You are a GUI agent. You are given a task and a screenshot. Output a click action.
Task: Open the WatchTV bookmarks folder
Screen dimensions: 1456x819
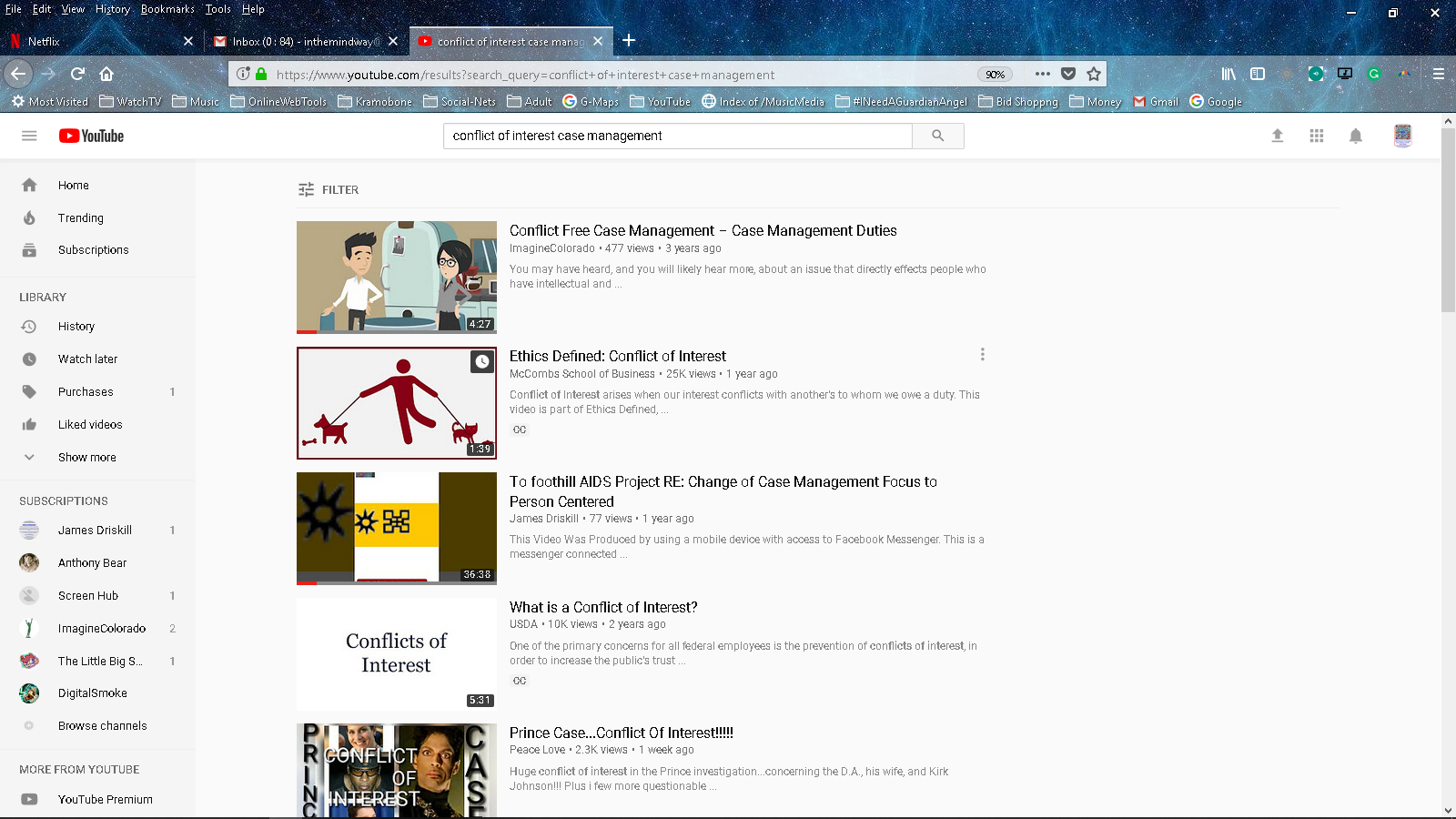(x=130, y=102)
